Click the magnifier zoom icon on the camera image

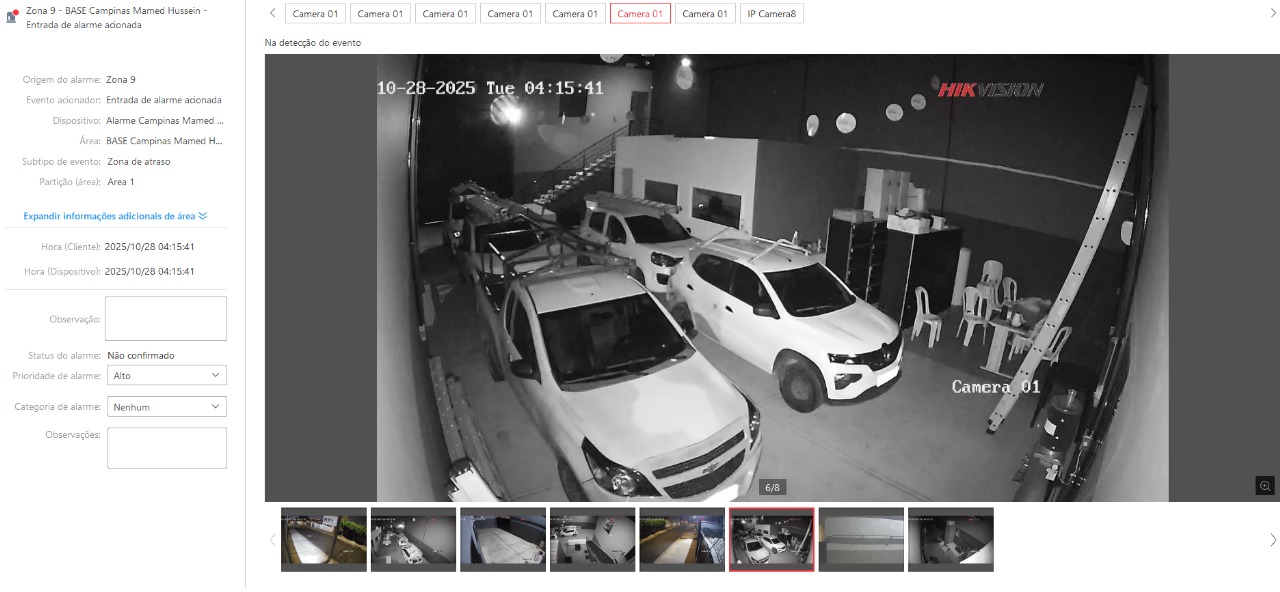point(1265,486)
